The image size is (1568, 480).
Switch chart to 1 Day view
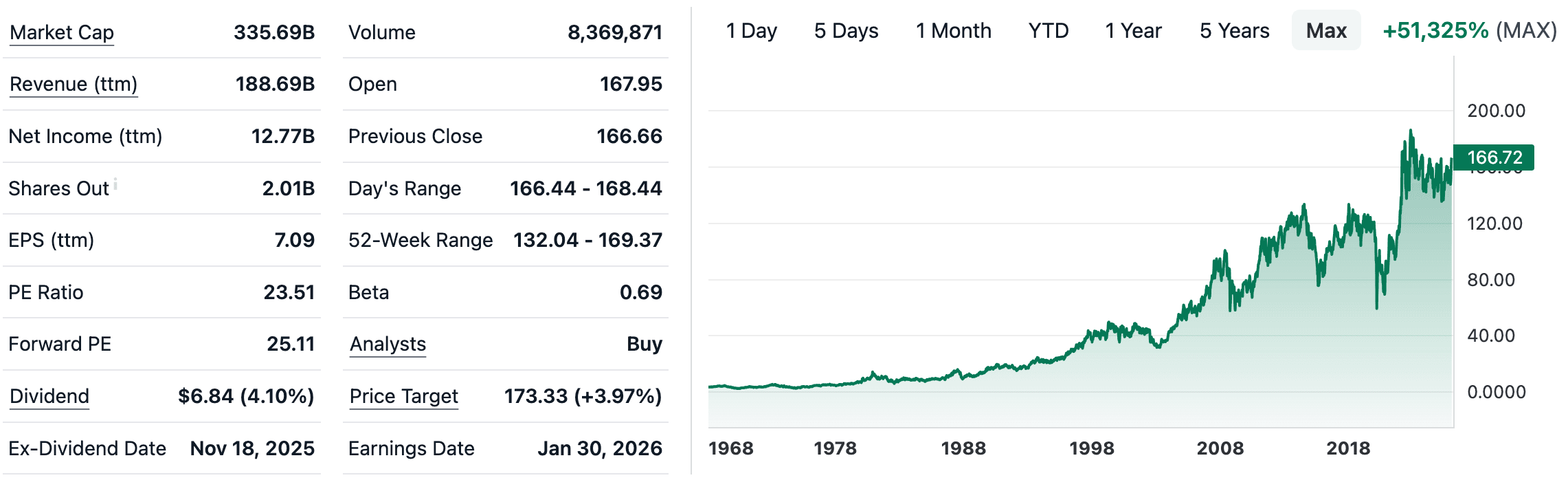point(752,31)
